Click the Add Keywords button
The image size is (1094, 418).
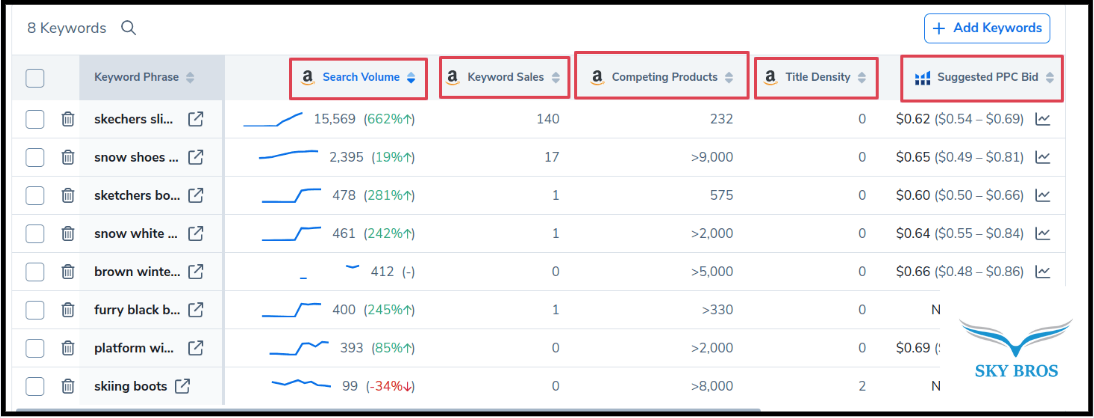(987, 28)
